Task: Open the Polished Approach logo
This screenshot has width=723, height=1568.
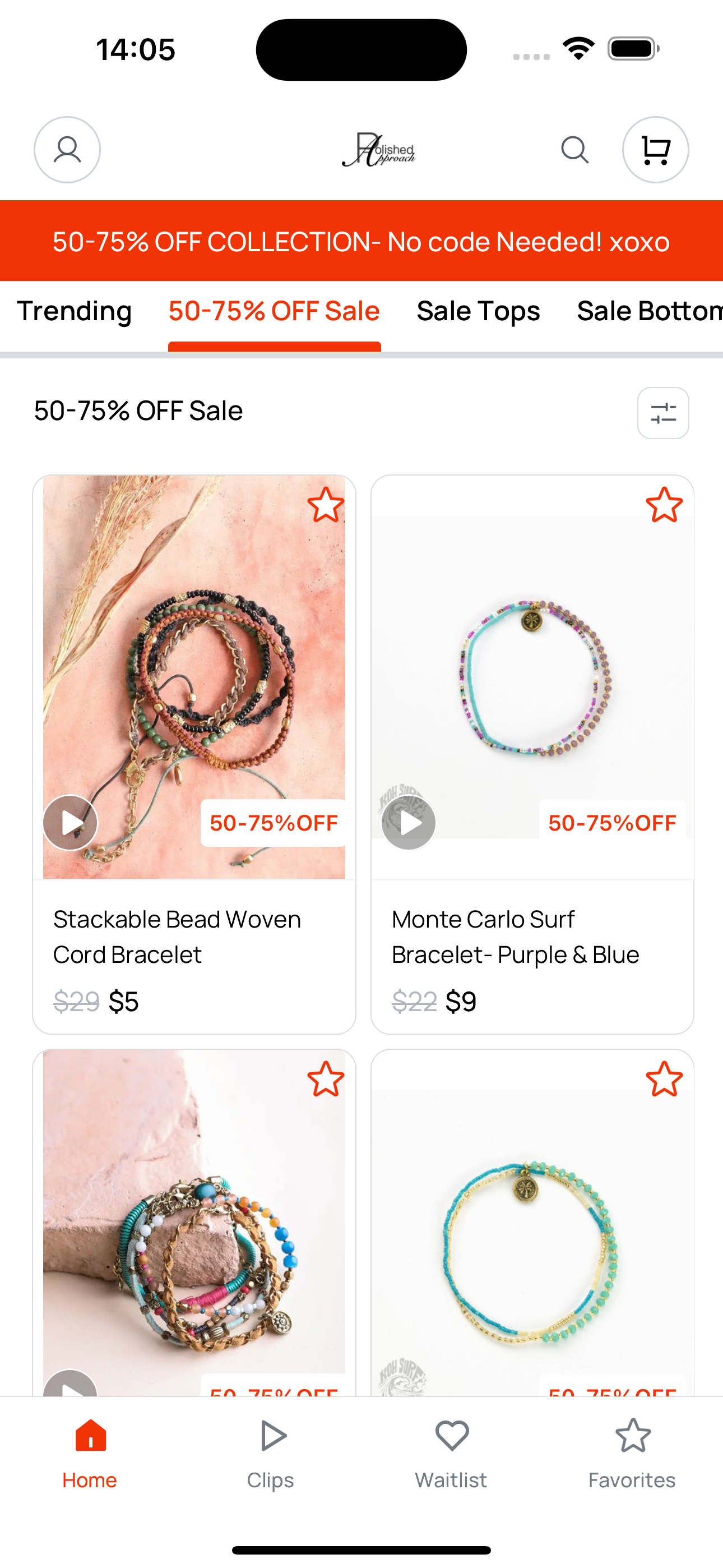Action: pyautogui.click(x=378, y=150)
